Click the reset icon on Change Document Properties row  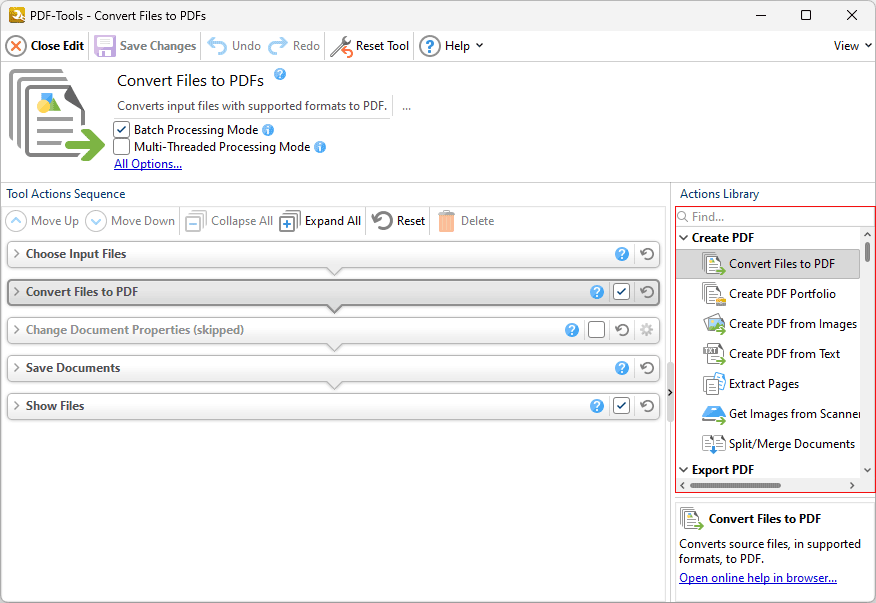pos(622,330)
